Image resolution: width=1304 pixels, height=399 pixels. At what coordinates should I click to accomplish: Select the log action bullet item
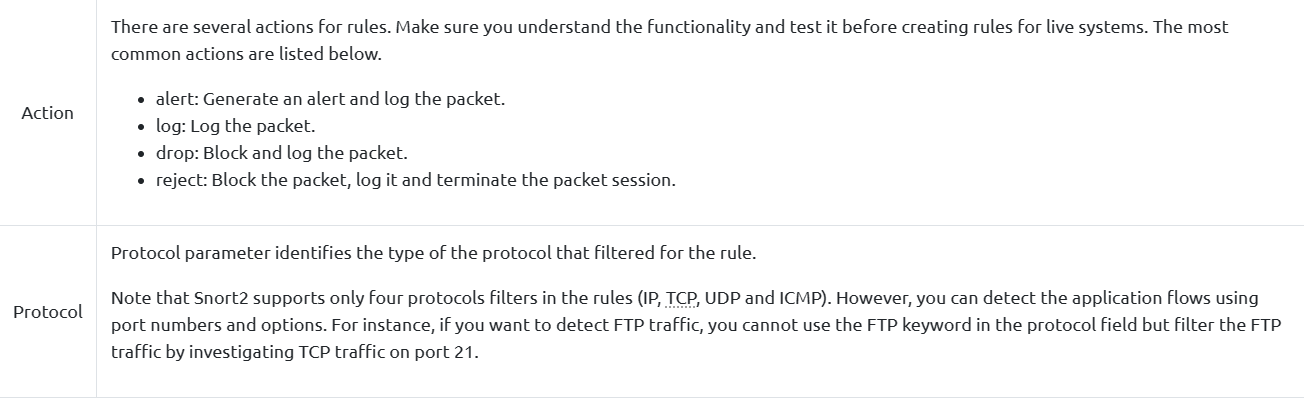point(235,126)
